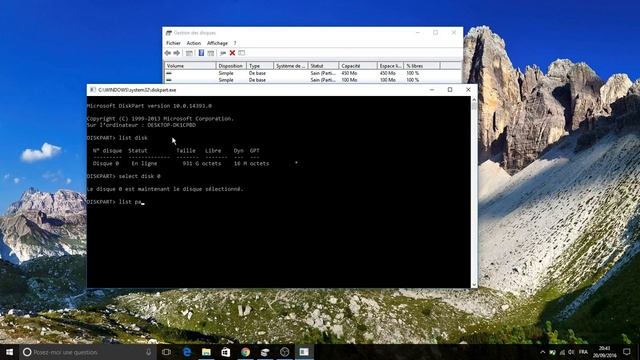Show hidden system tray icons

pos(542,352)
